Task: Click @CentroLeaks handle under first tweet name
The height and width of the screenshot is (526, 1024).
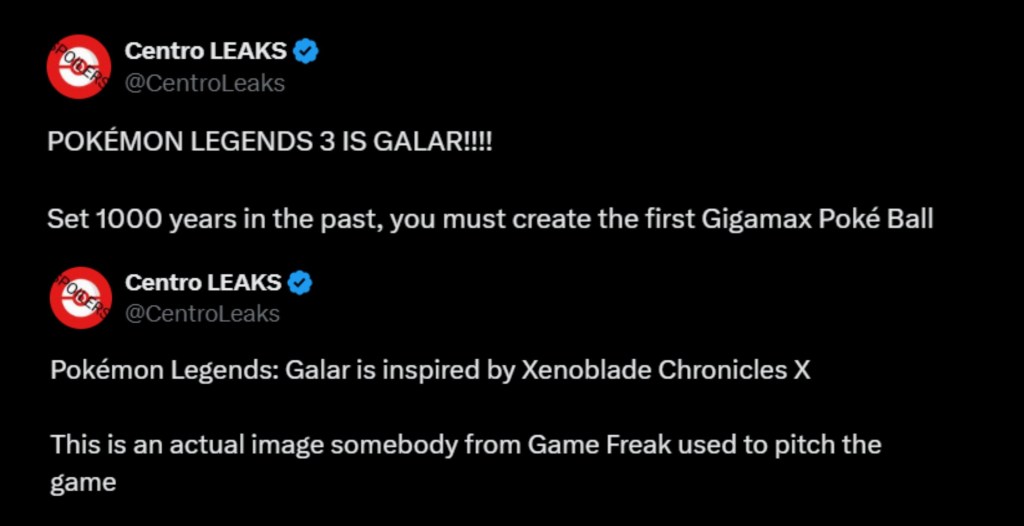Action: pos(204,83)
